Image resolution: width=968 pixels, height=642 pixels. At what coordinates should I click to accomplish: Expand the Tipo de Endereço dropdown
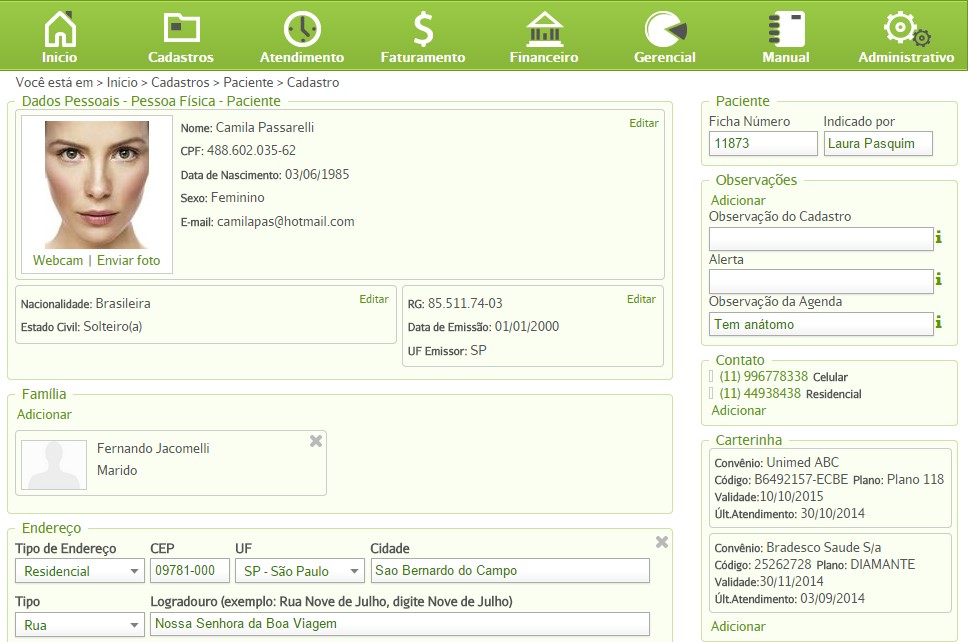(x=80, y=571)
